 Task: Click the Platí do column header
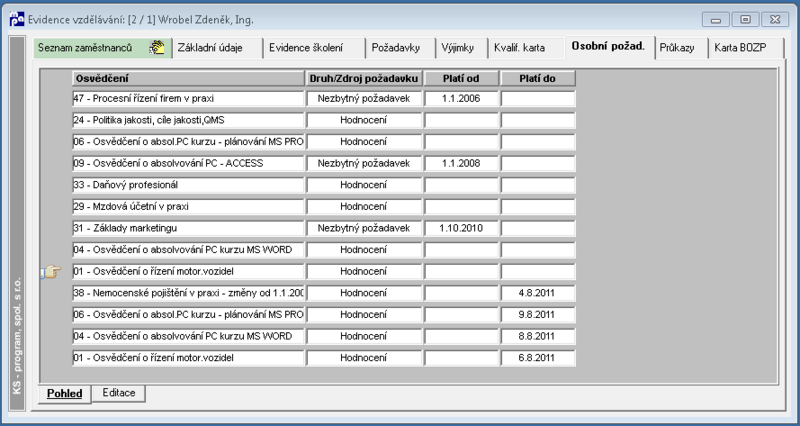tap(538, 79)
